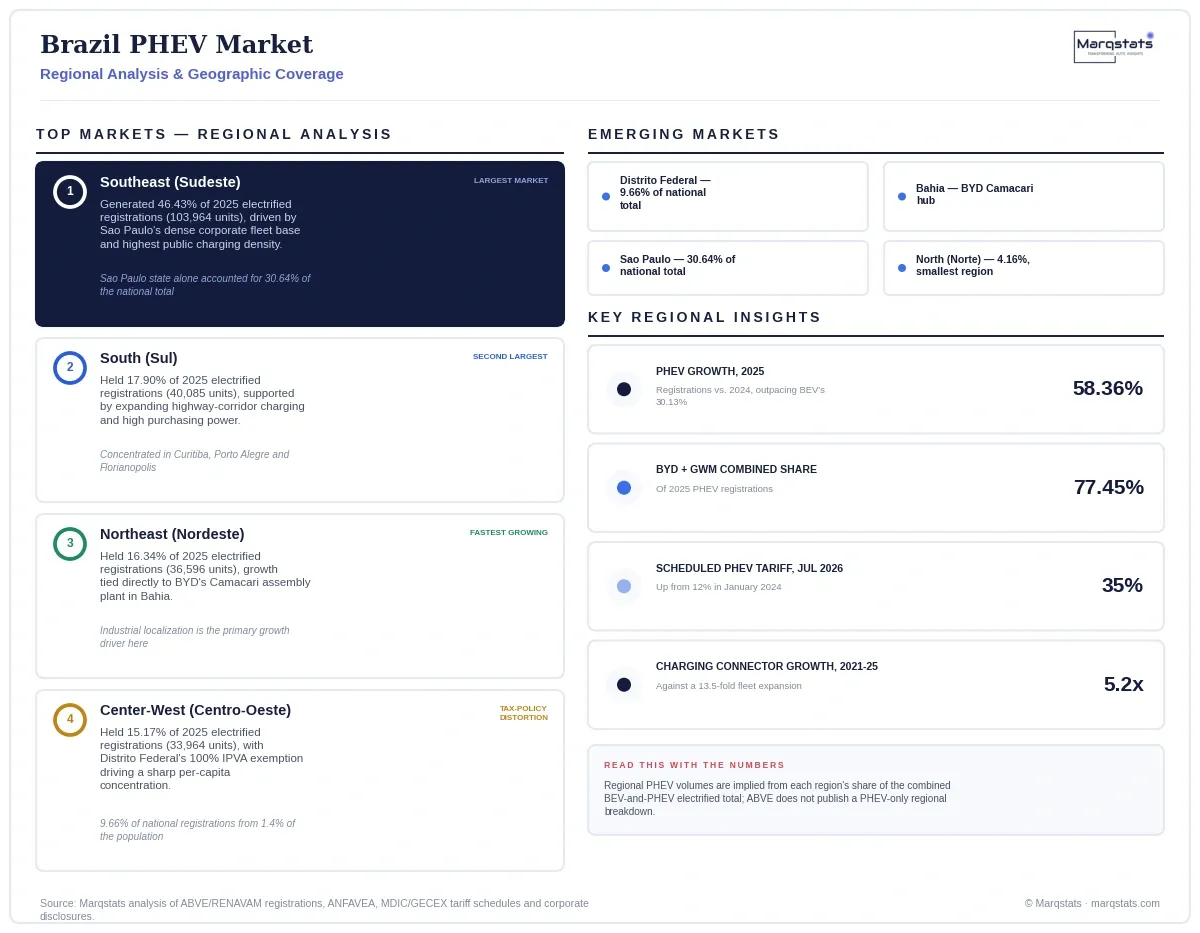Click the BYD + GWM COMBINED SHARE label
This screenshot has height=933, width=1200.
coord(736,469)
